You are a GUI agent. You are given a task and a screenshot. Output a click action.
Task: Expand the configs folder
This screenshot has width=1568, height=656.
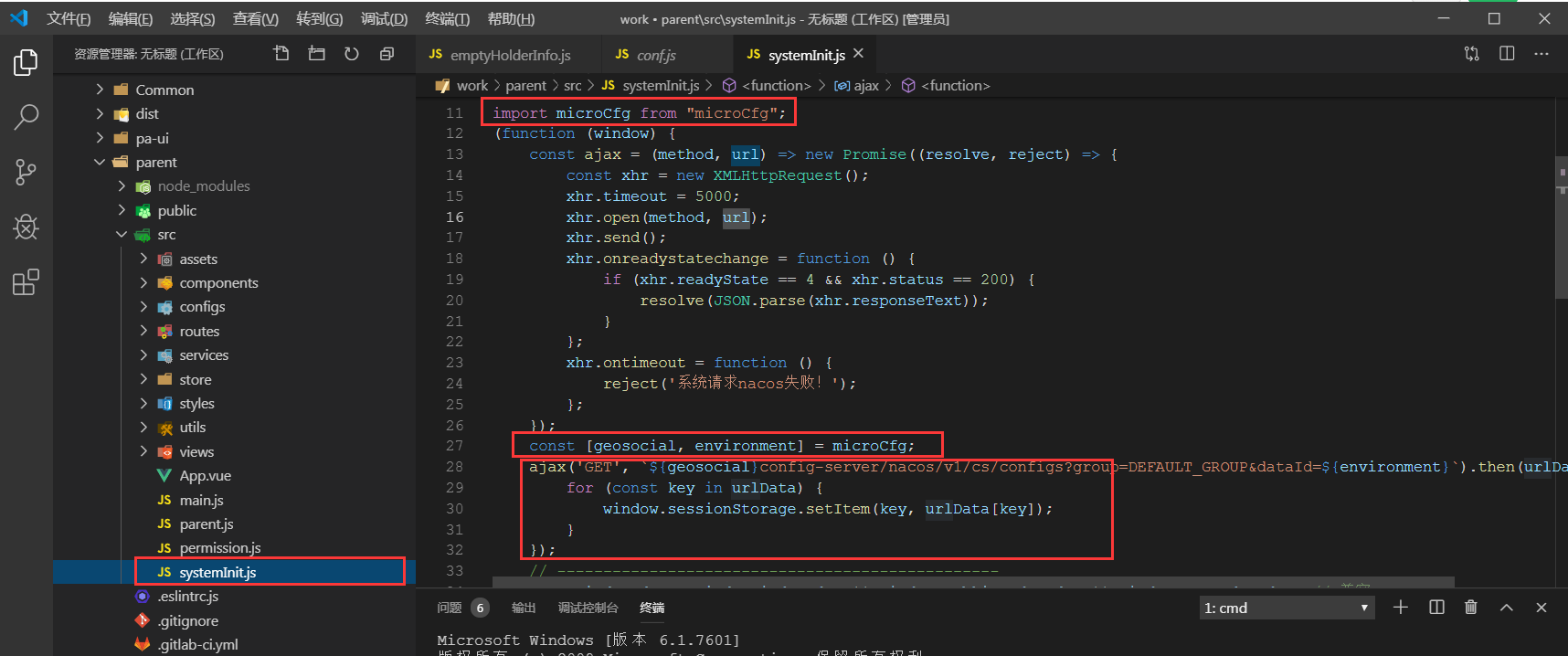click(143, 306)
